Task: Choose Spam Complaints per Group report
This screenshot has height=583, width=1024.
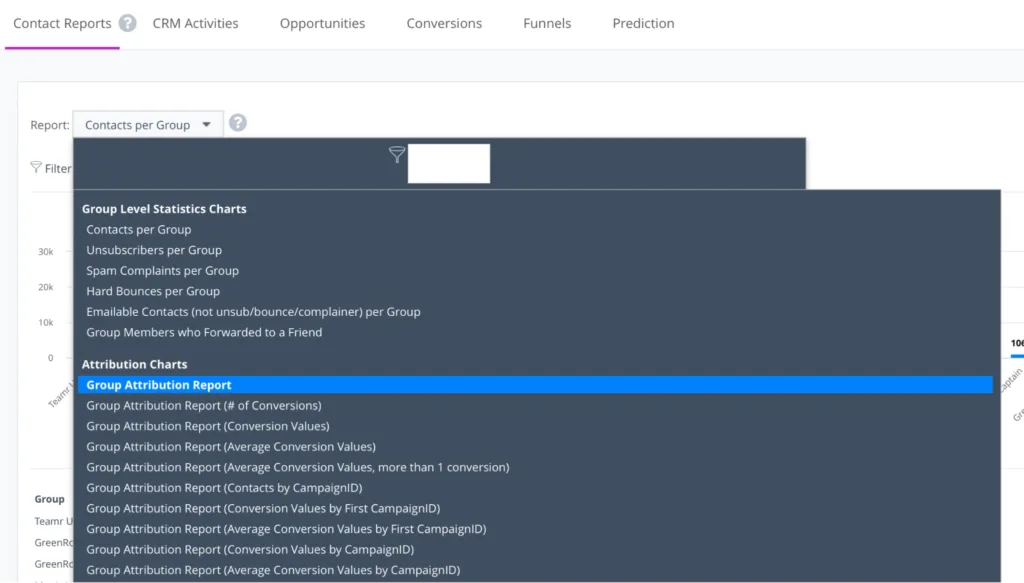Action: (162, 271)
